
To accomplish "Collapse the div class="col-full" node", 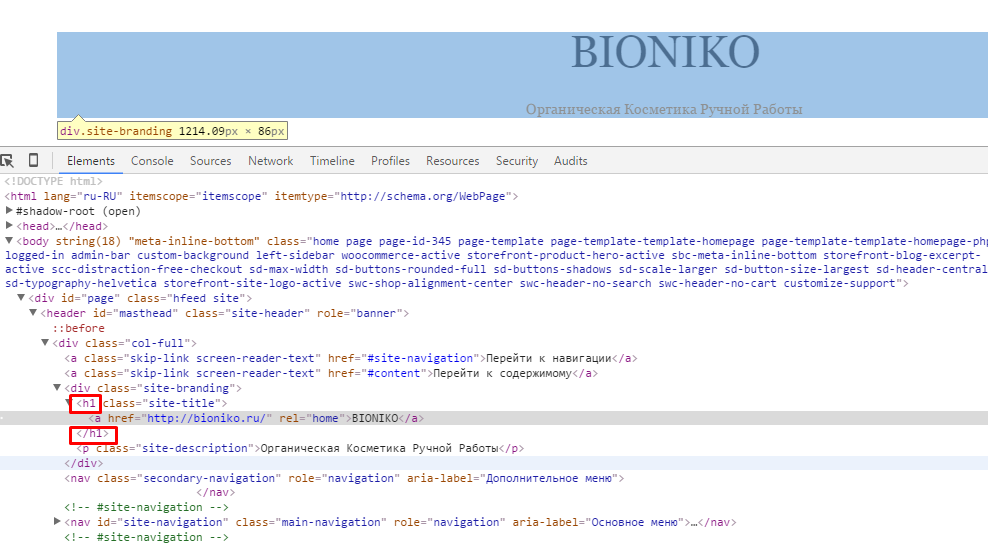I will [x=45, y=343].
